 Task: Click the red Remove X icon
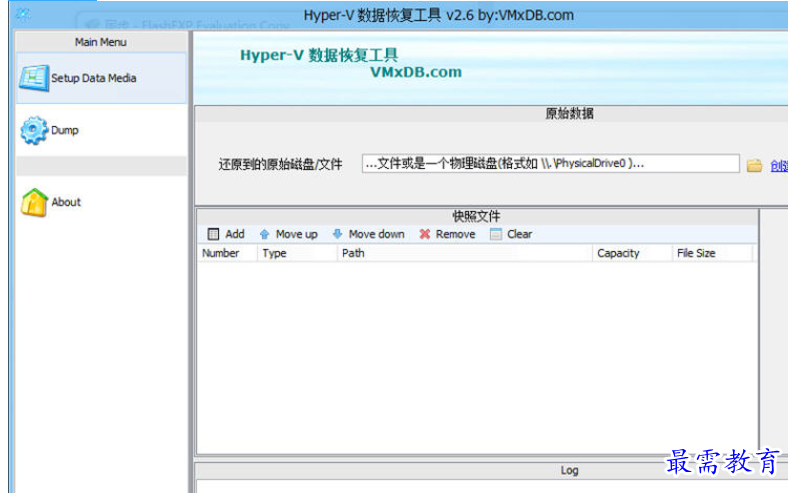[x=425, y=234]
